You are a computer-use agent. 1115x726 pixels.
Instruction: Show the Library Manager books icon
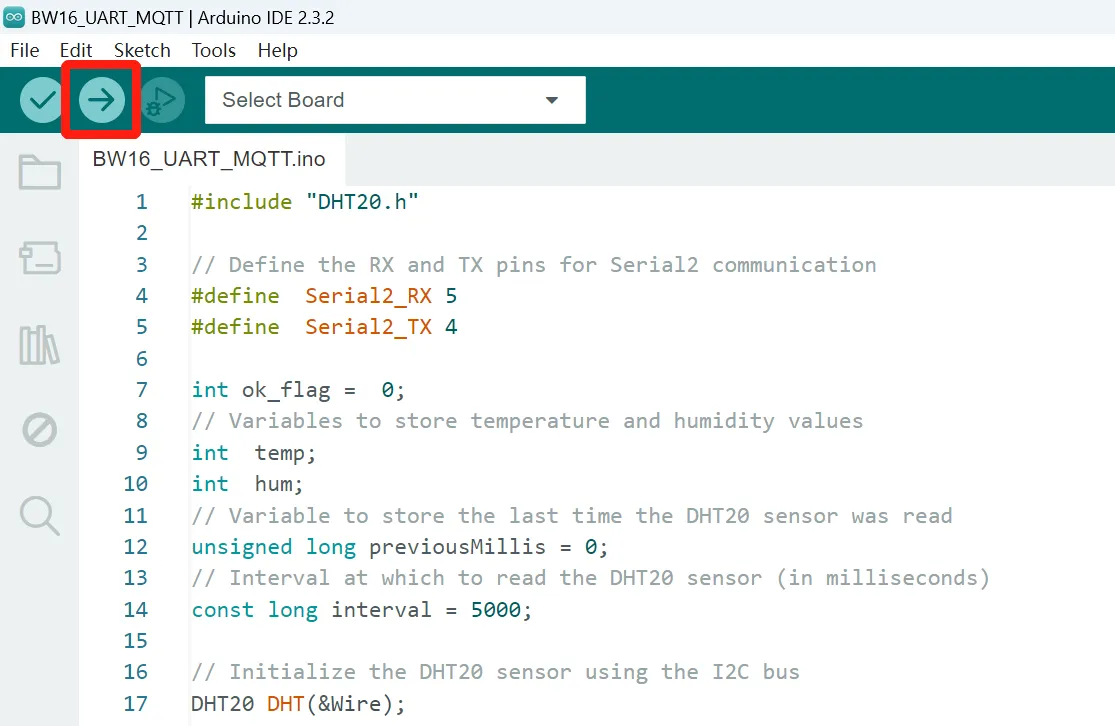[40, 345]
